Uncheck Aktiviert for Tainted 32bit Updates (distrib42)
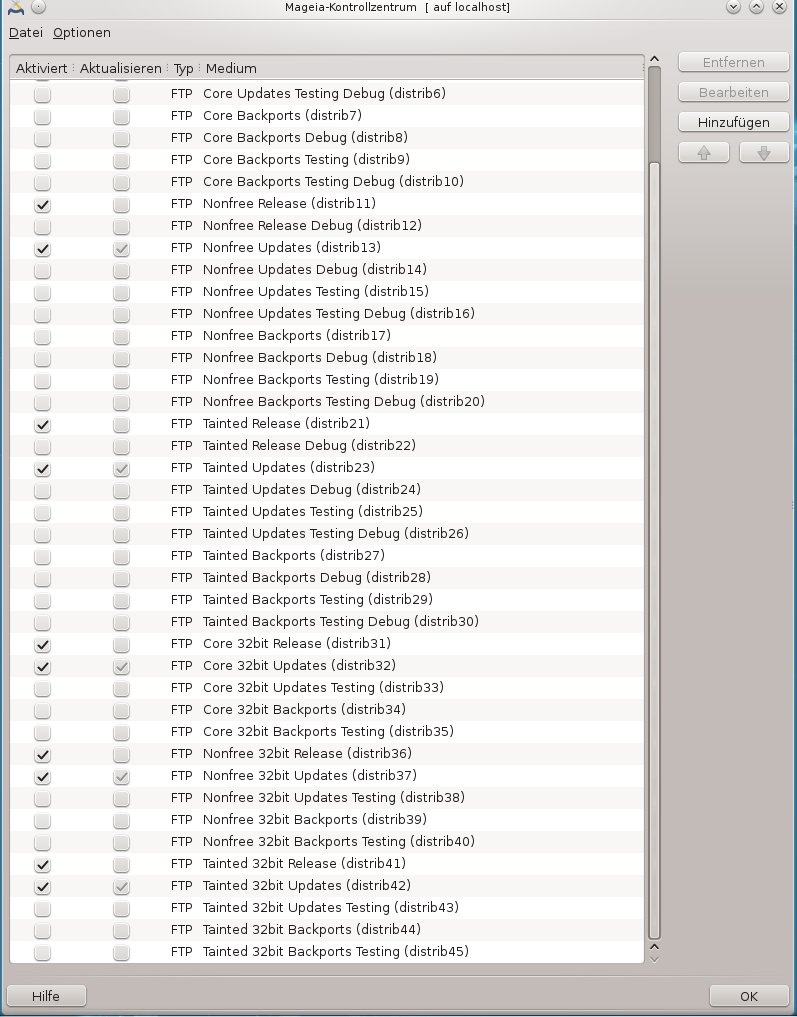Viewport: 797px width, 1017px height. pyautogui.click(x=43, y=886)
